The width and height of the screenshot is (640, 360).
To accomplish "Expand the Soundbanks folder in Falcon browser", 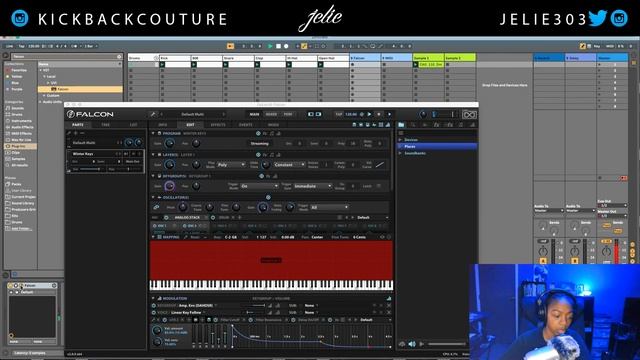I will tap(400, 153).
